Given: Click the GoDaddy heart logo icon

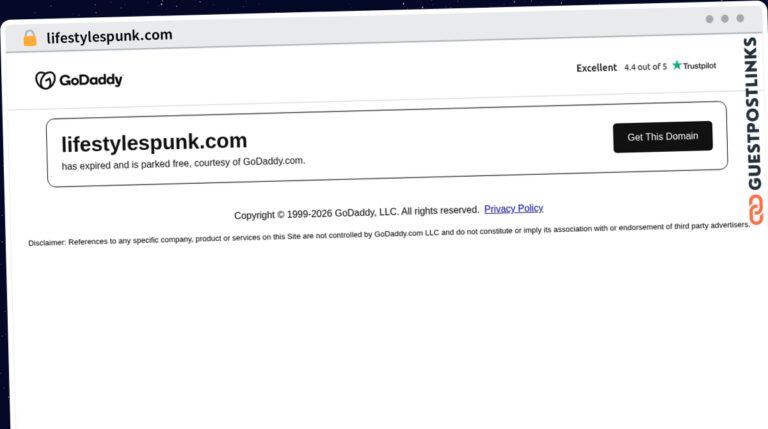Looking at the screenshot, I should (x=45, y=80).
